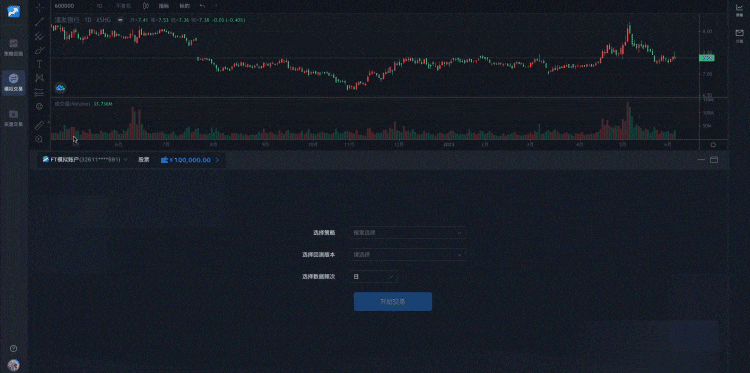Select the pattern drawing tool
This screenshot has height=373, width=750.
(x=40, y=78)
